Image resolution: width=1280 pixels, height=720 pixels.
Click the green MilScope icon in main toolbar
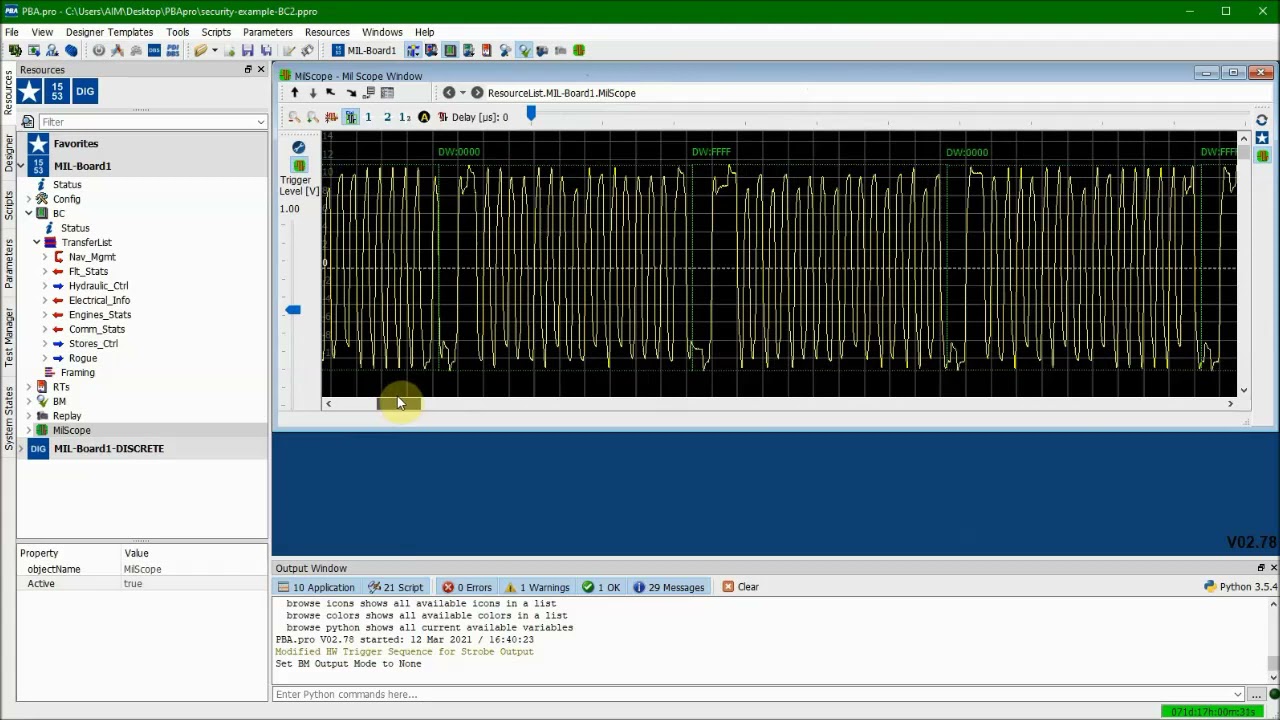point(579,50)
